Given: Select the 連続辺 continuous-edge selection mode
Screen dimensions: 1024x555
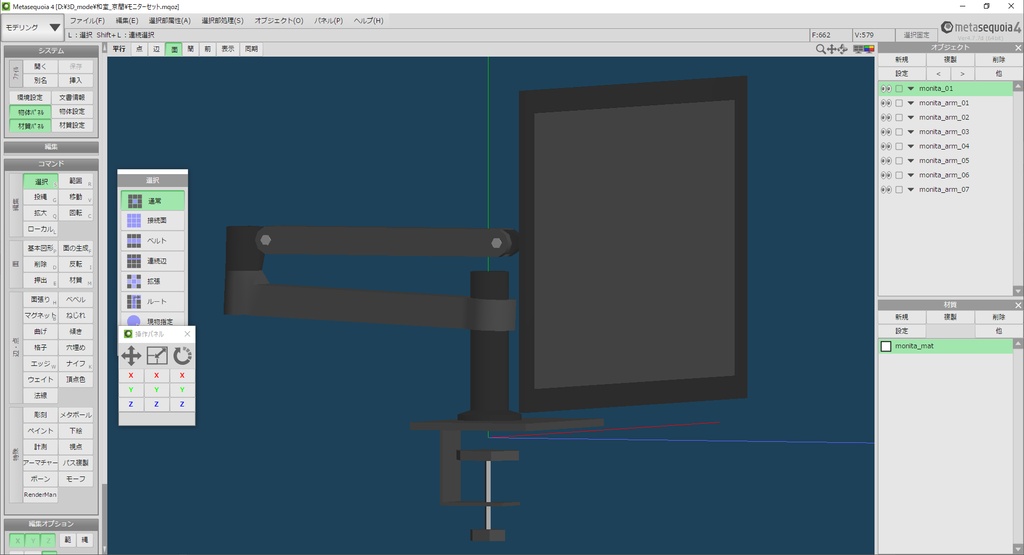Looking at the screenshot, I should 152,261.
